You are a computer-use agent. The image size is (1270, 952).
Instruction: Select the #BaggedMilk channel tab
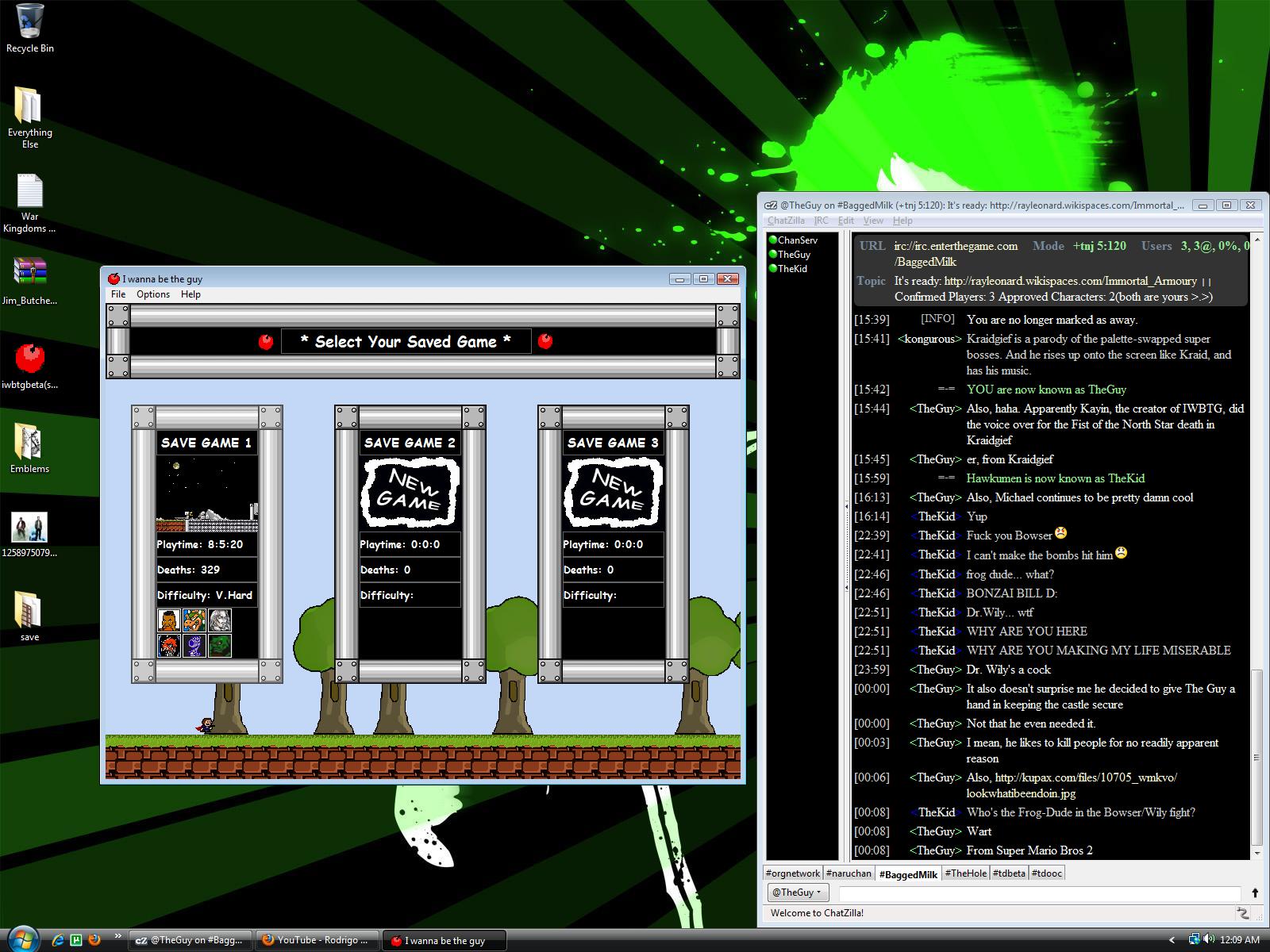coord(908,874)
